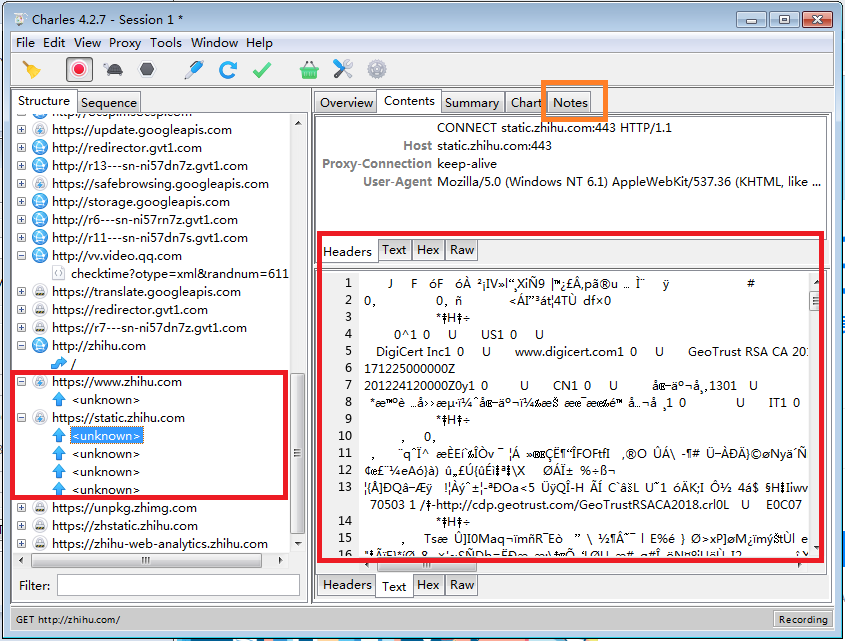Click globe icon for http://zhihu.com
The height and width of the screenshot is (641, 845).
coord(40,346)
